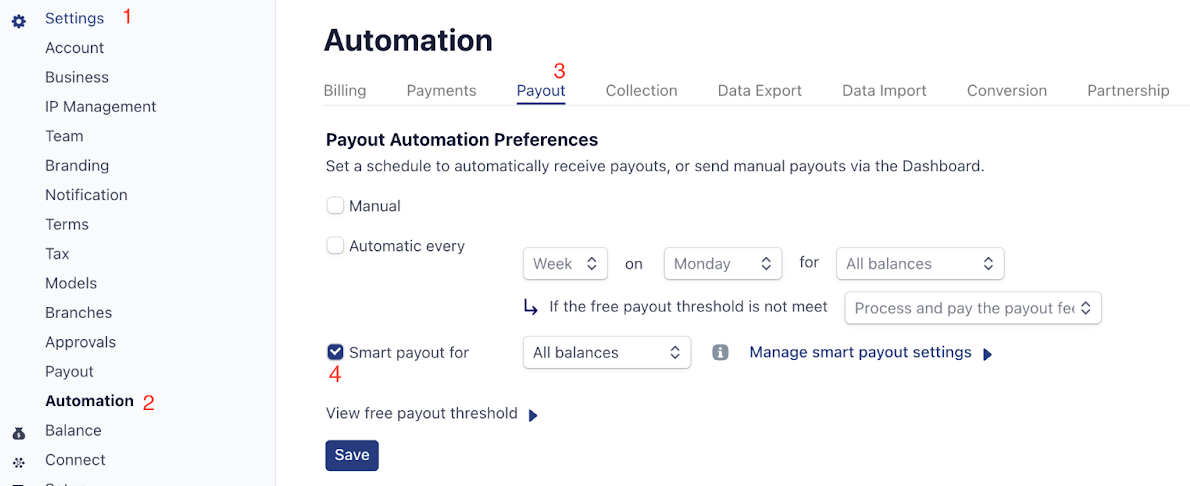Click the smart payout info icon

pyautogui.click(x=720, y=353)
